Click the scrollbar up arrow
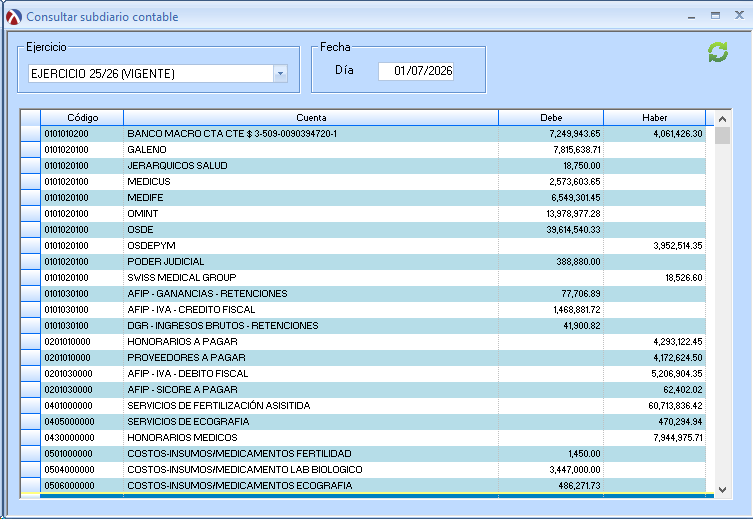 click(722, 119)
